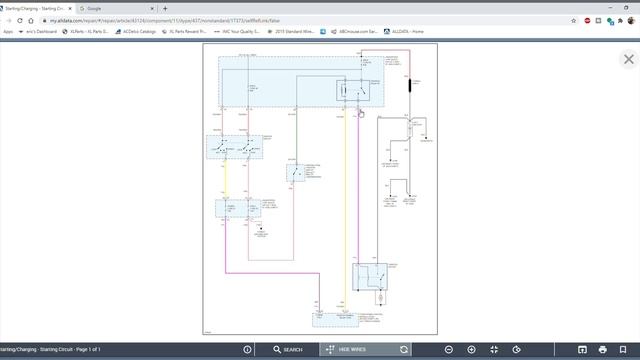Viewport: 640px width, 360px height.
Task: Open the 2015 Standard Wire bookmark
Action: pyautogui.click(x=291, y=31)
